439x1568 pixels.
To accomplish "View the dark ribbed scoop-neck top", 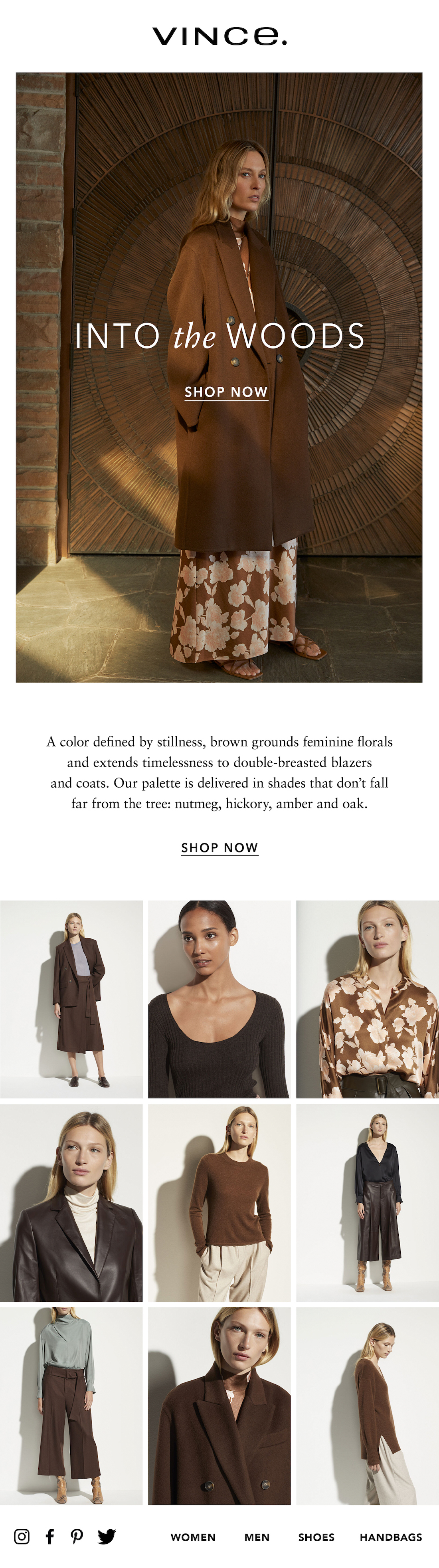I will (219, 1000).
